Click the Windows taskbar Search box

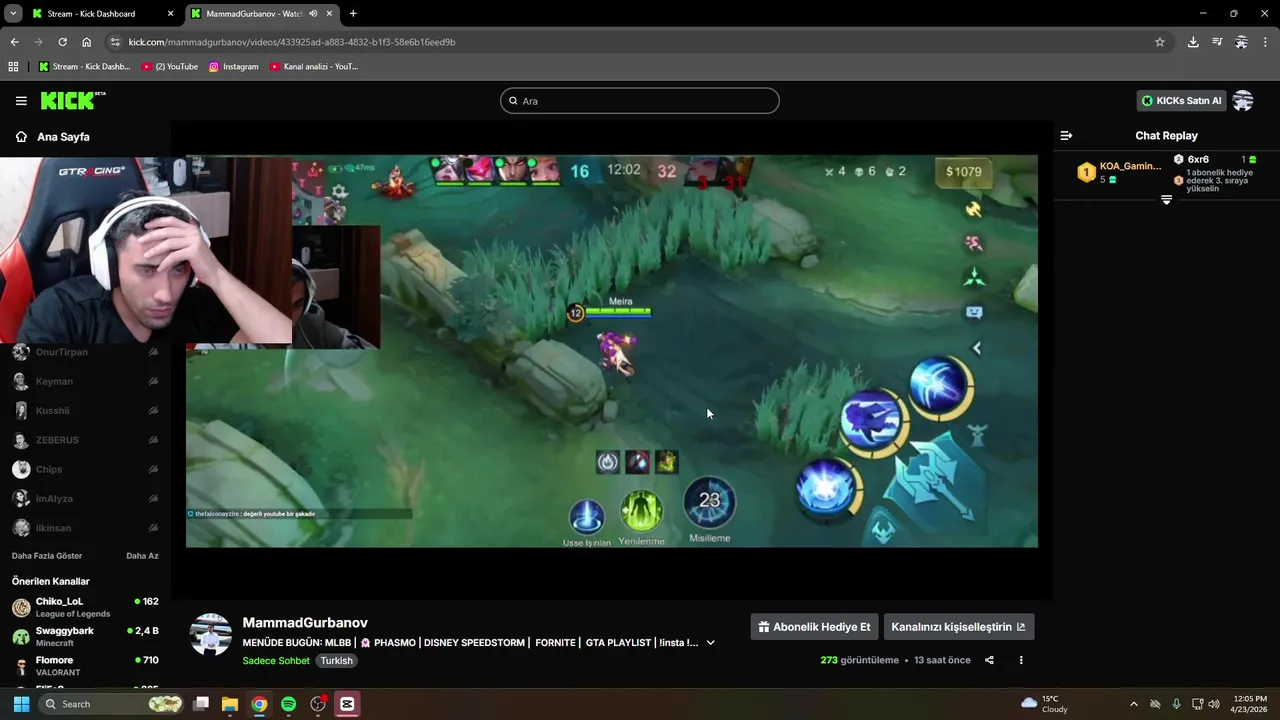point(112,704)
